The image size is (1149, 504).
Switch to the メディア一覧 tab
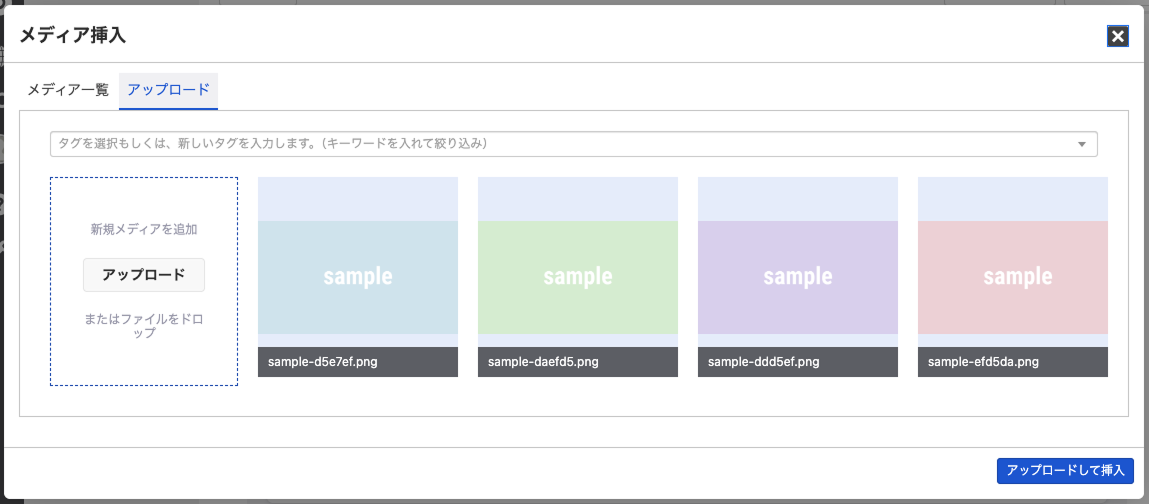(68, 90)
